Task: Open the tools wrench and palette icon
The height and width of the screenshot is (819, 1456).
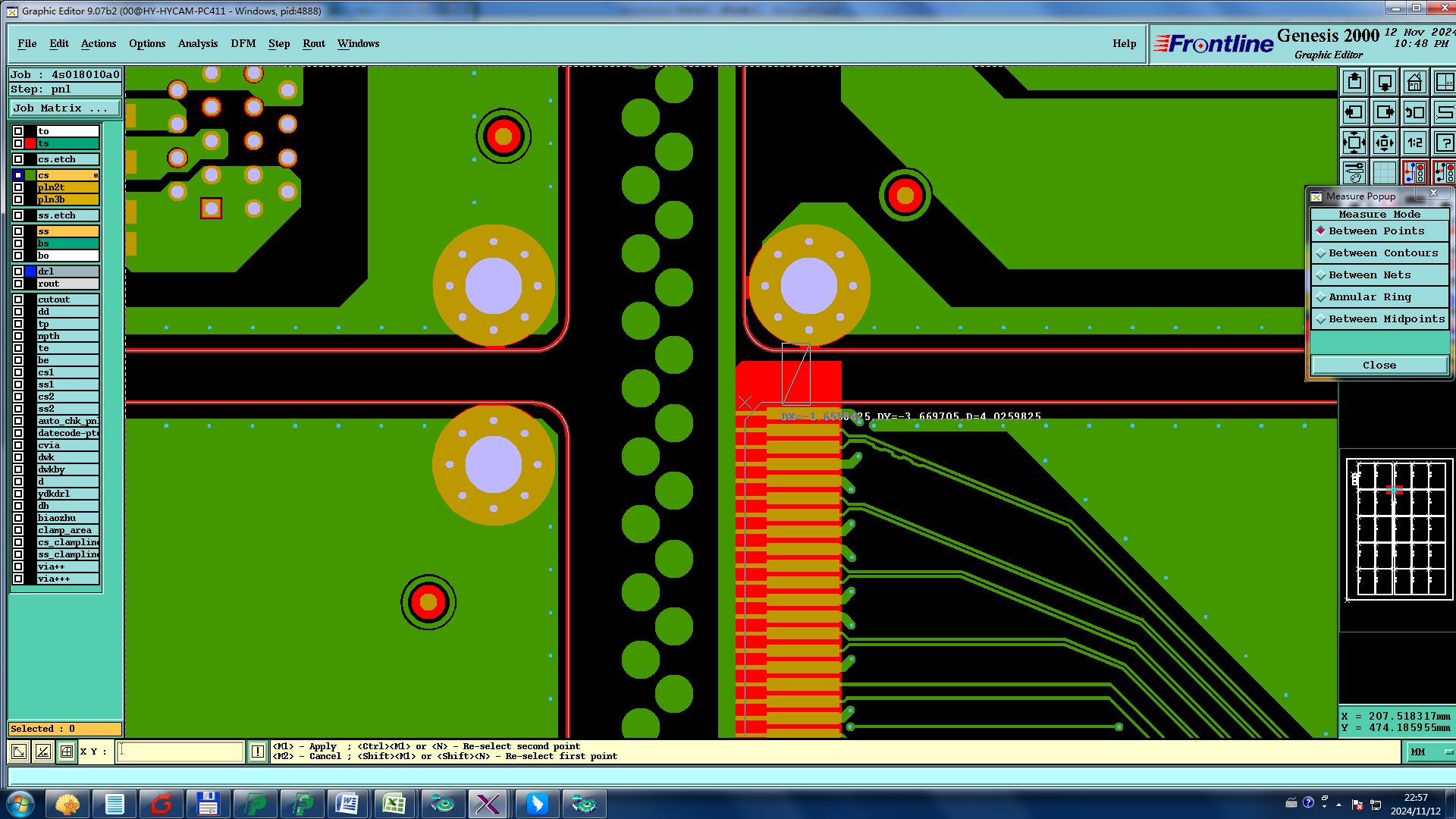Action: 1354,173
